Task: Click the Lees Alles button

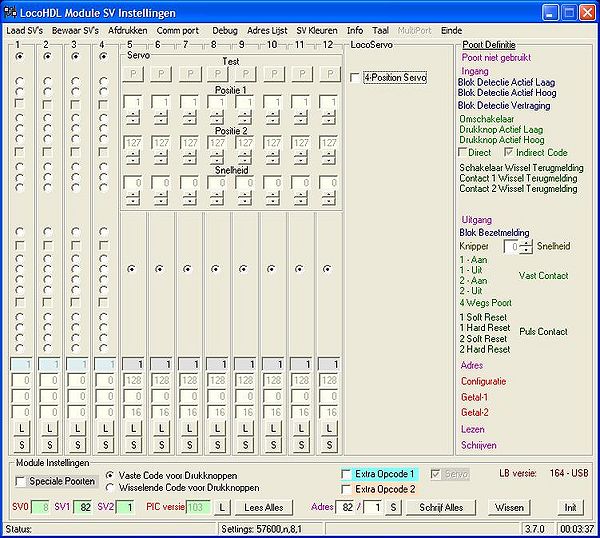Action: (x=264, y=508)
